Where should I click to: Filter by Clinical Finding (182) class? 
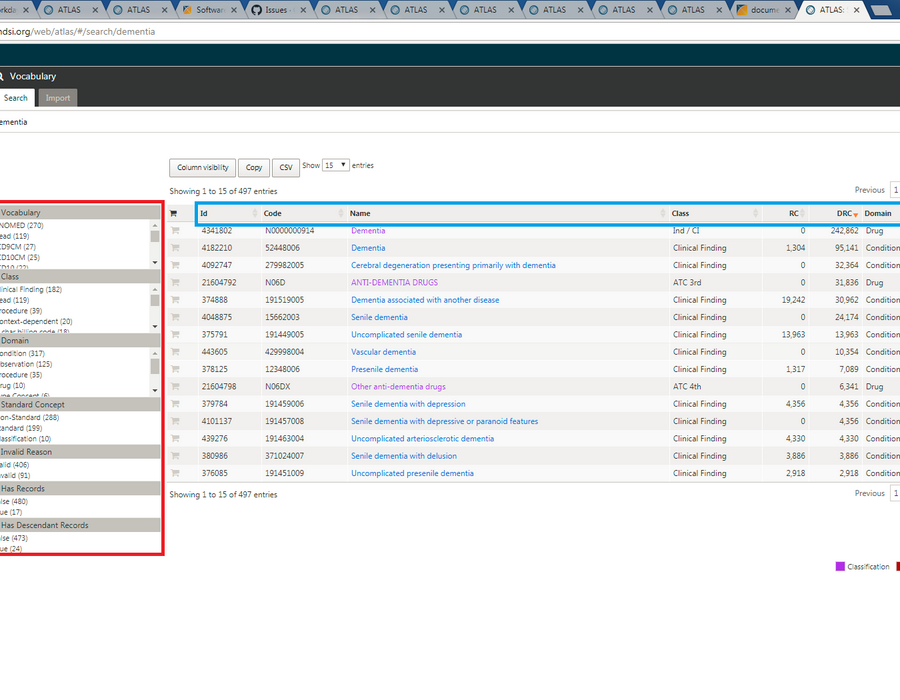31,289
